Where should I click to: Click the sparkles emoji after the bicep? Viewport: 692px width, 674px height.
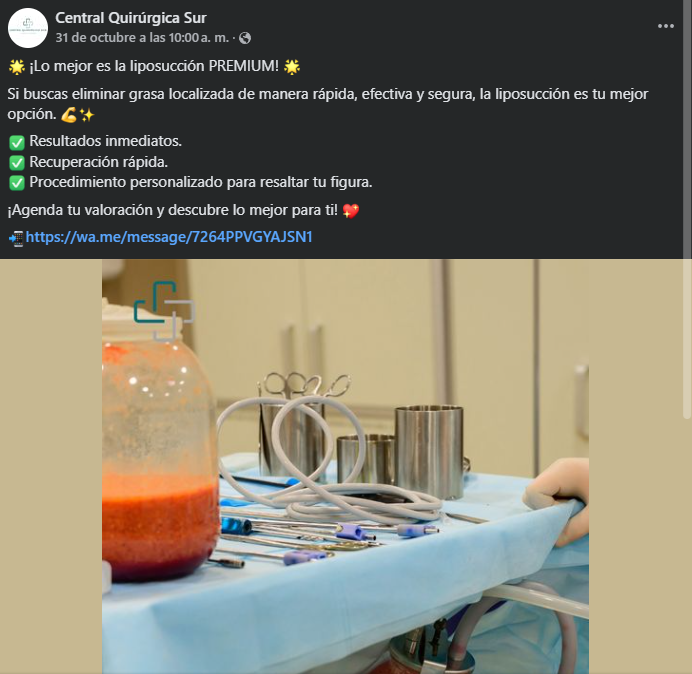[87, 115]
